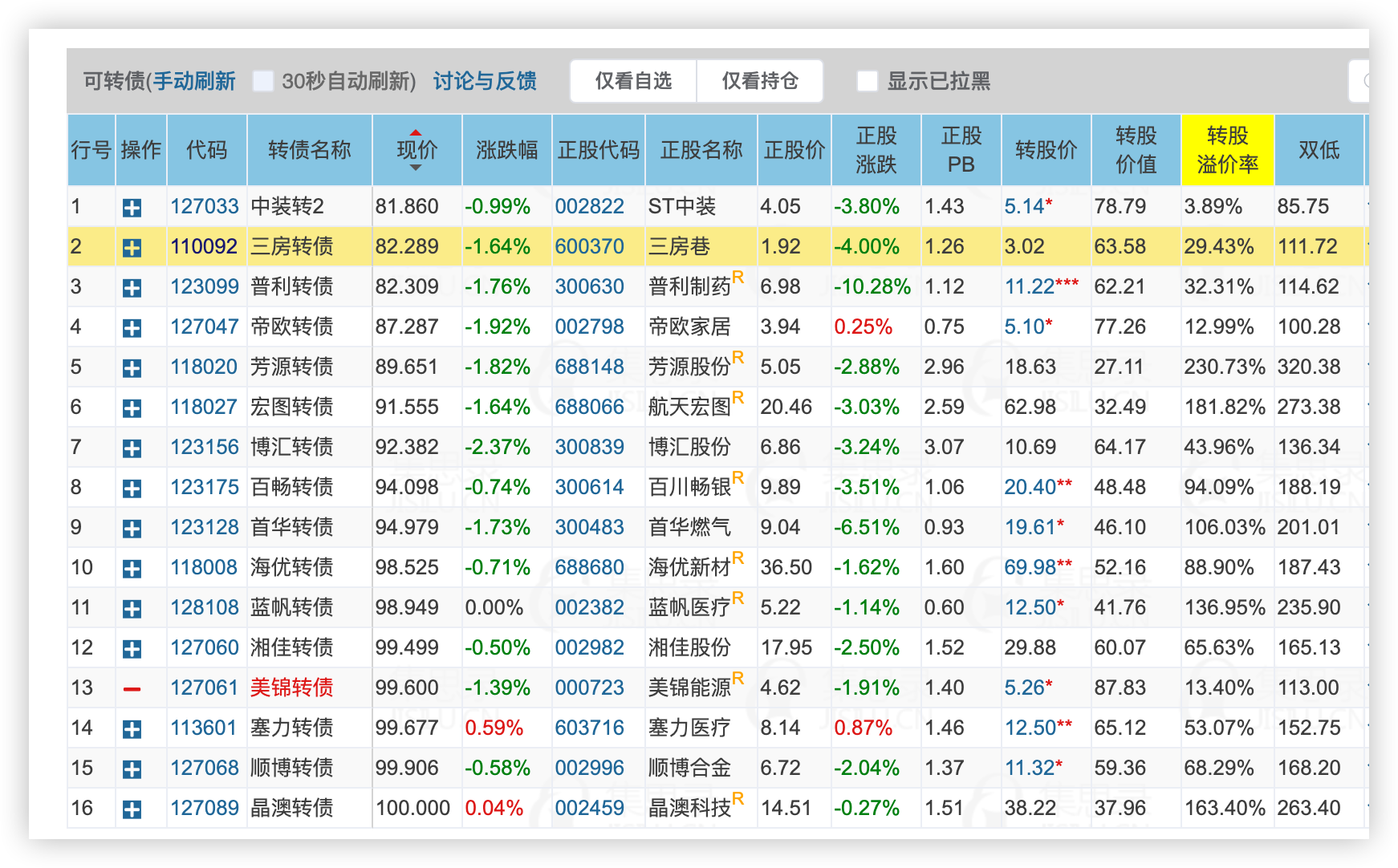This screenshot has height=868, width=1398.
Task: Click 转债名称 column header
Action: pos(310,150)
